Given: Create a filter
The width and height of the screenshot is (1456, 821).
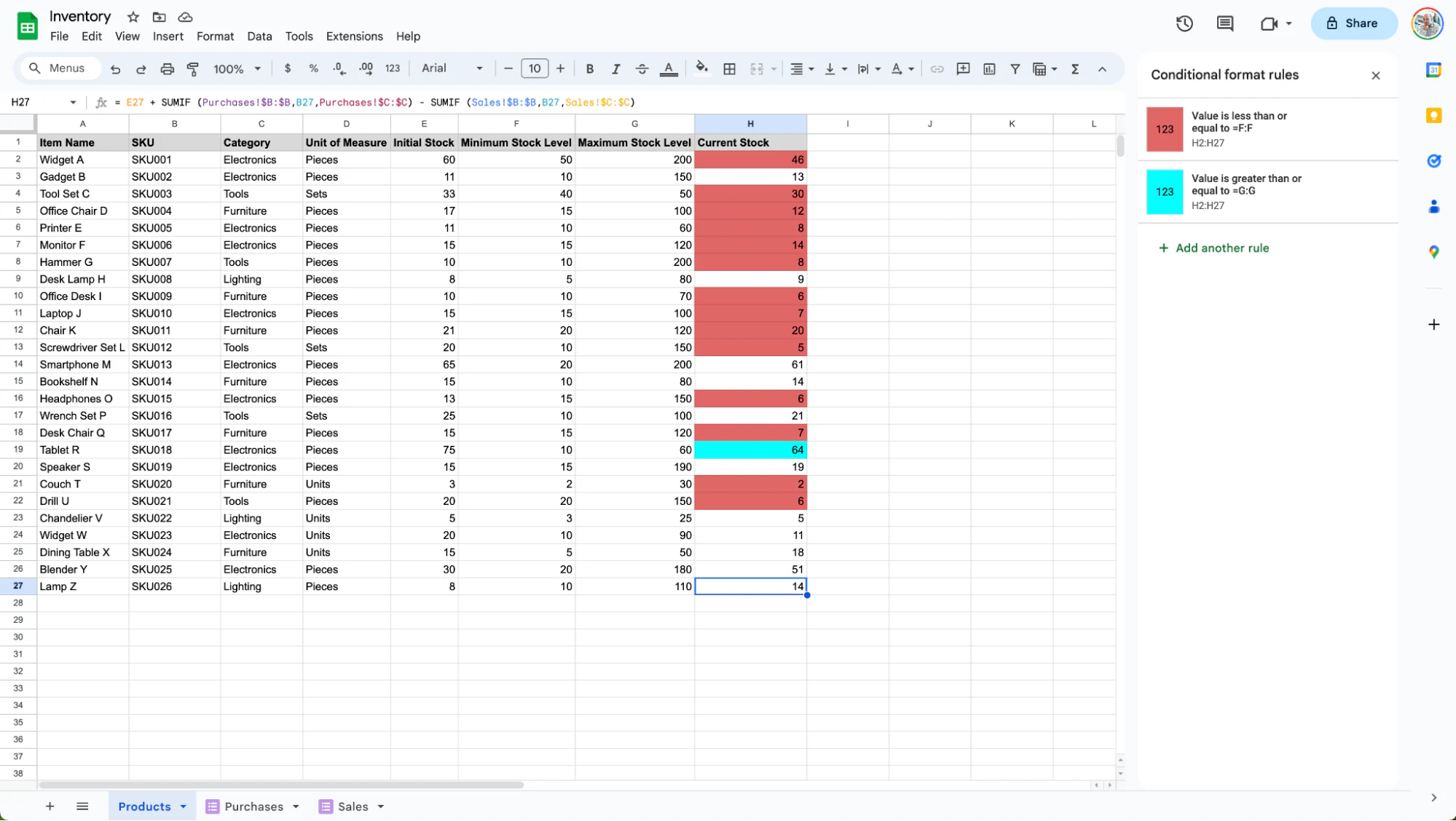Looking at the screenshot, I should coord(1015,68).
